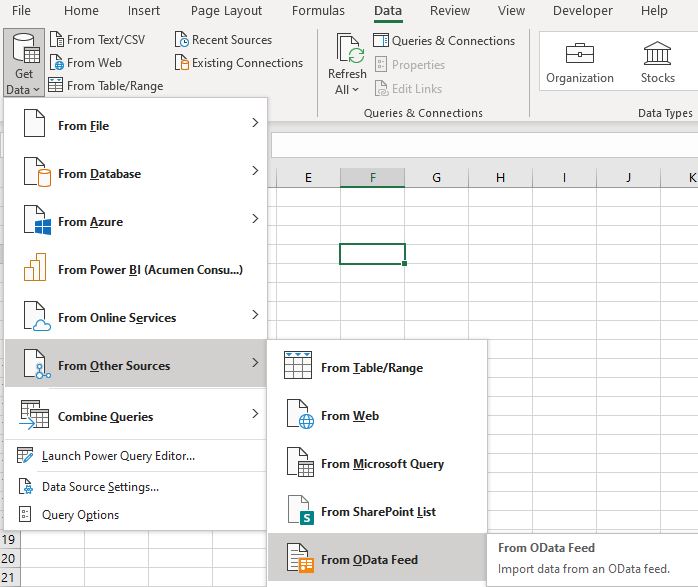Open the File tab

pos(21,11)
